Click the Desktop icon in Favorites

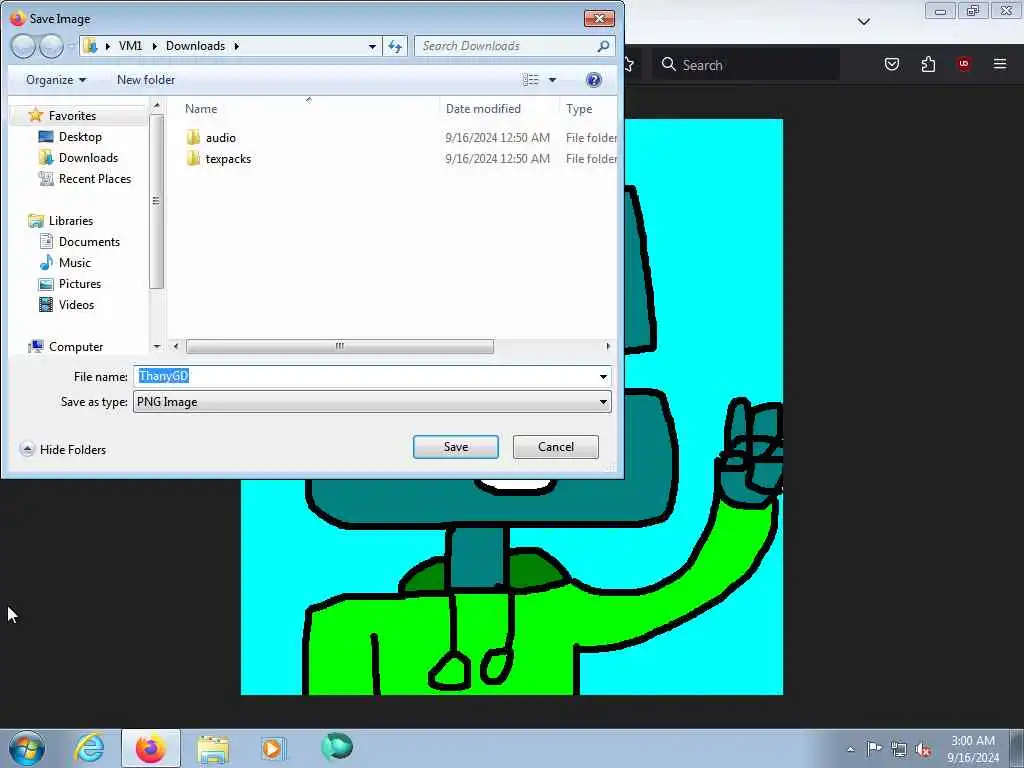[x=46, y=136]
